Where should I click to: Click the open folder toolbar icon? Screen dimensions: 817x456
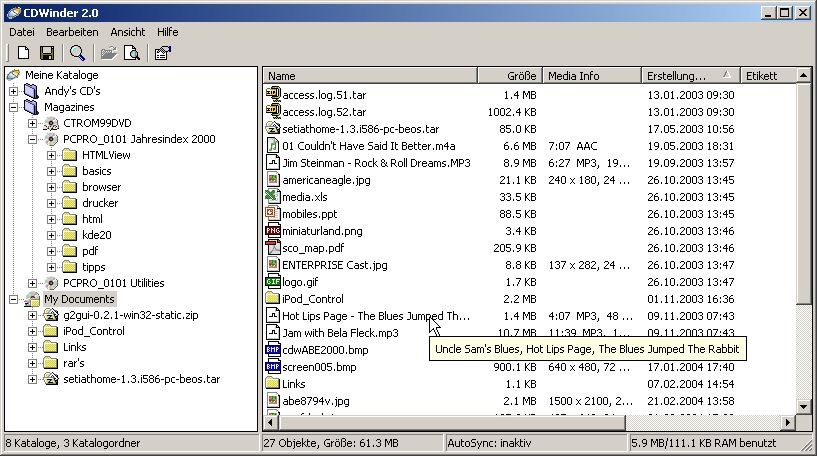click(x=108, y=53)
